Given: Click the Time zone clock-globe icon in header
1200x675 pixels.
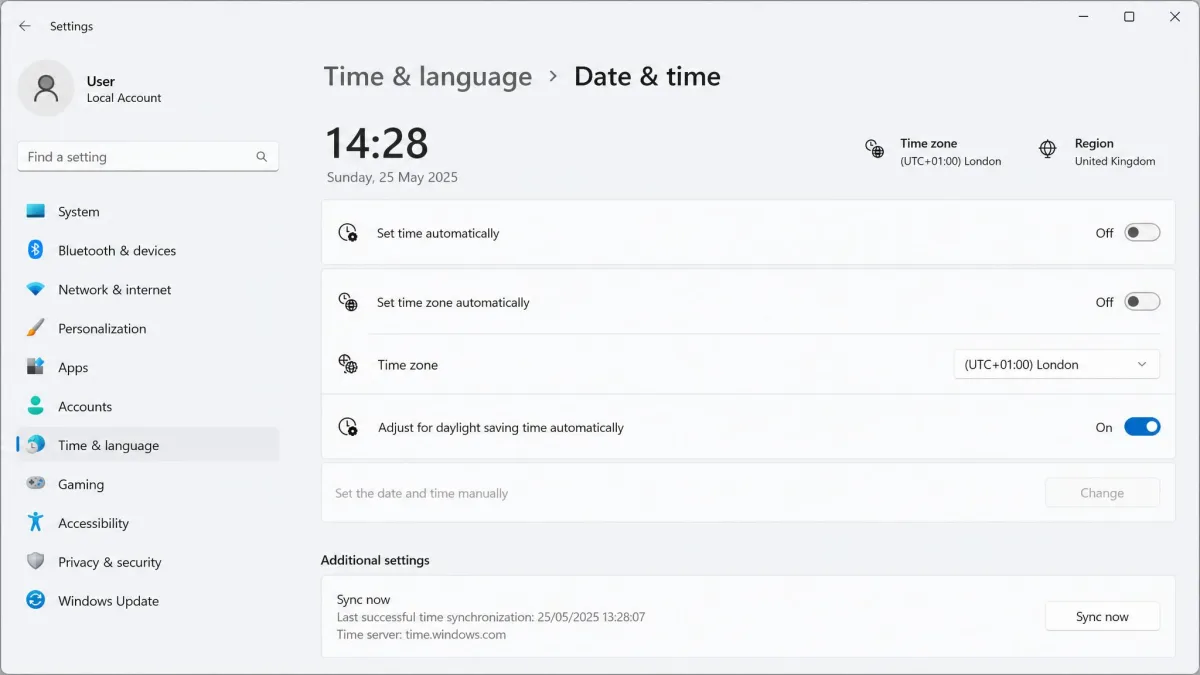Looking at the screenshot, I should 875,150.
